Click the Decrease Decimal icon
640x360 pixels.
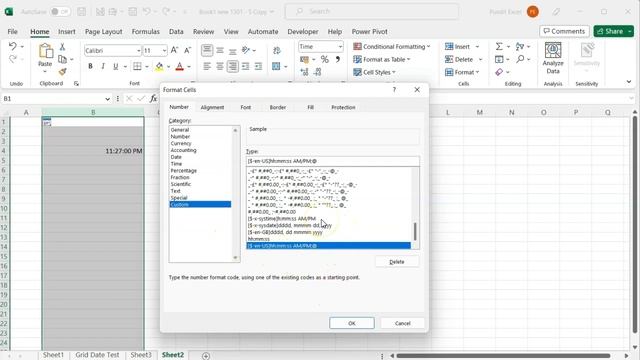coord(318,72)
